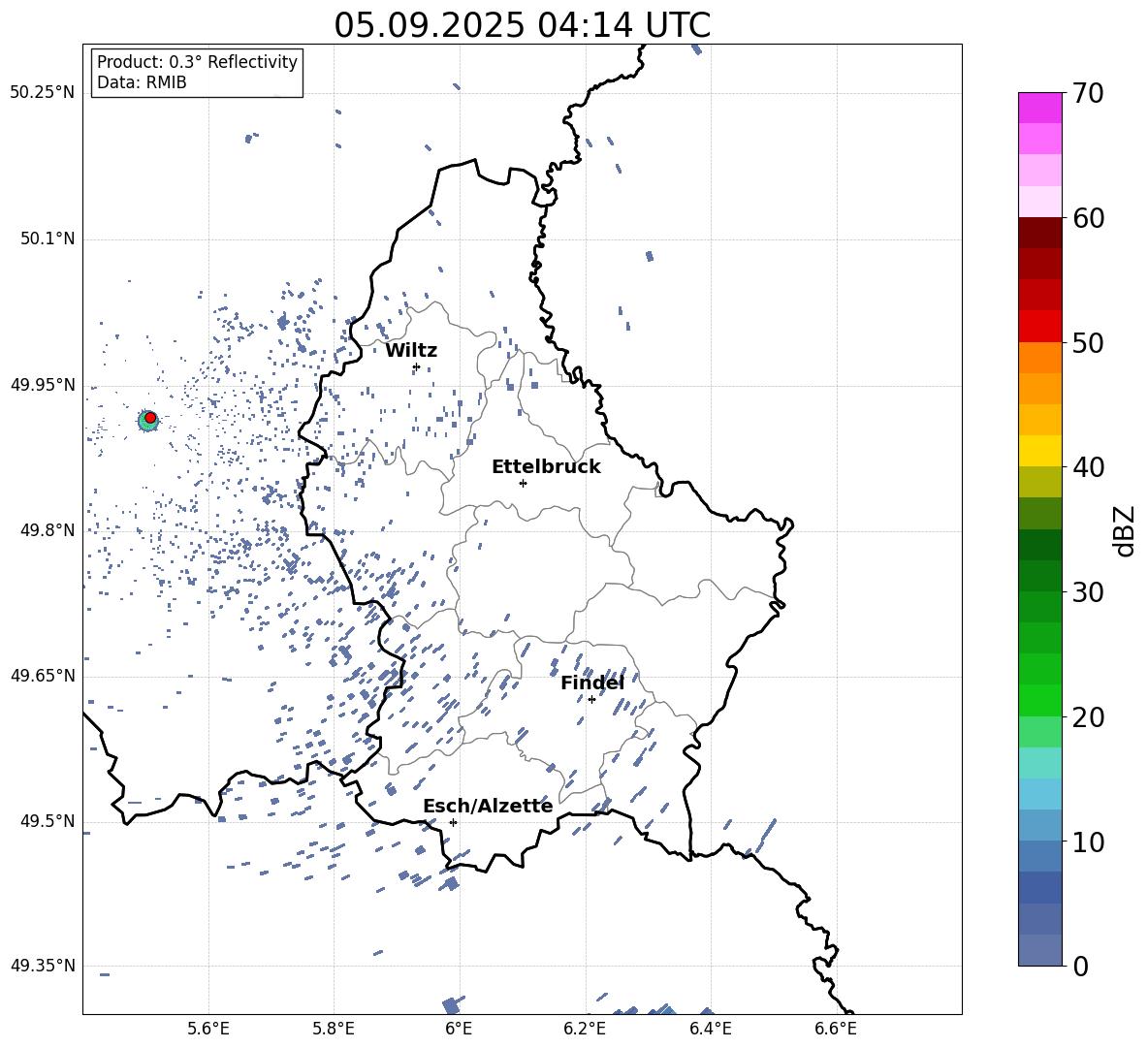Click the cross marker below Ettelbruck

click(x=523, y=483)
